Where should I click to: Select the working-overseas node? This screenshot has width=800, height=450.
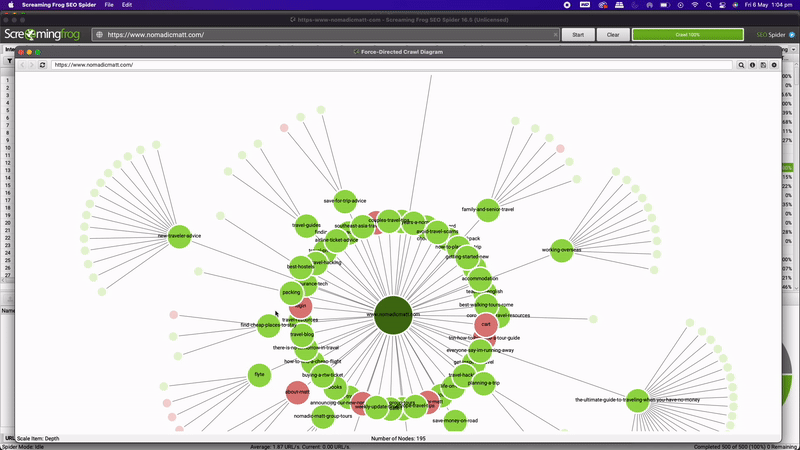[x=561, y=250]
